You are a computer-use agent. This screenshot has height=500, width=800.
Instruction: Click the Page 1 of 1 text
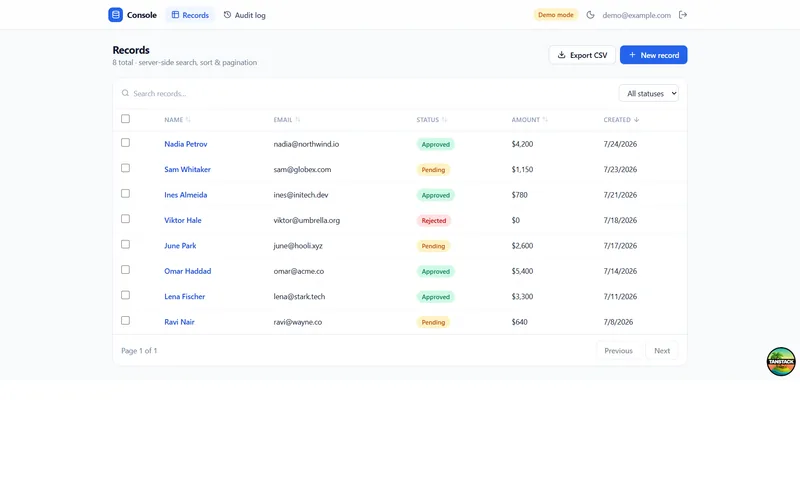139,351
